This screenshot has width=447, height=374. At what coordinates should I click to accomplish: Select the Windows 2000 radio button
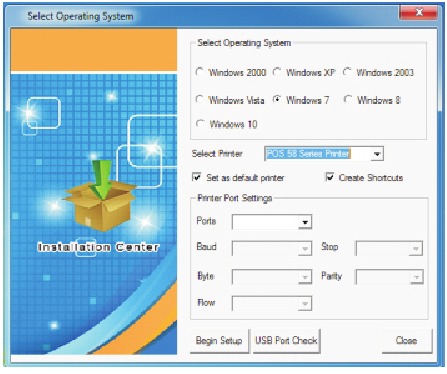point(199,72)
